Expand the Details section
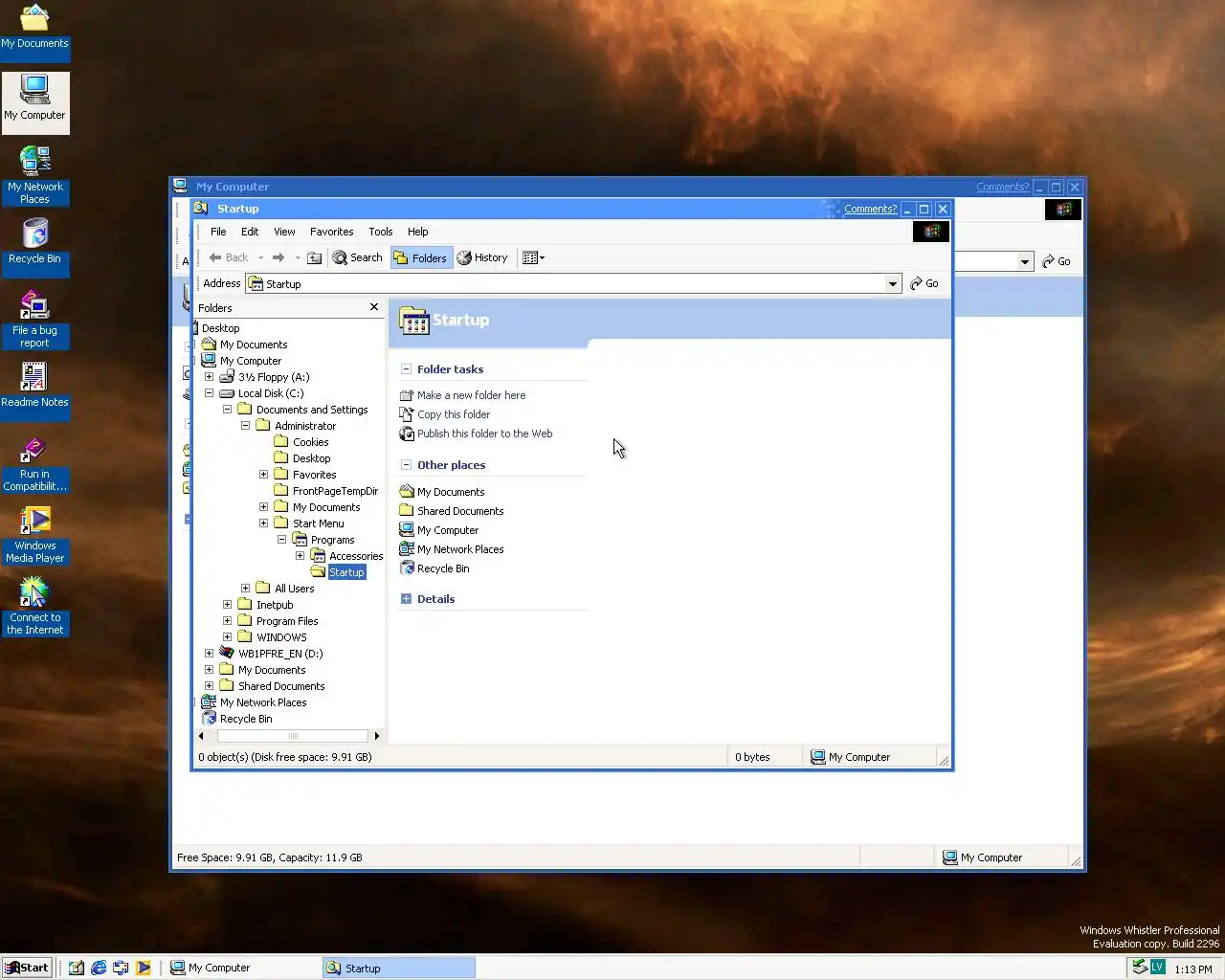Screen dimensions: 1225x980 [x=406, y=598]
